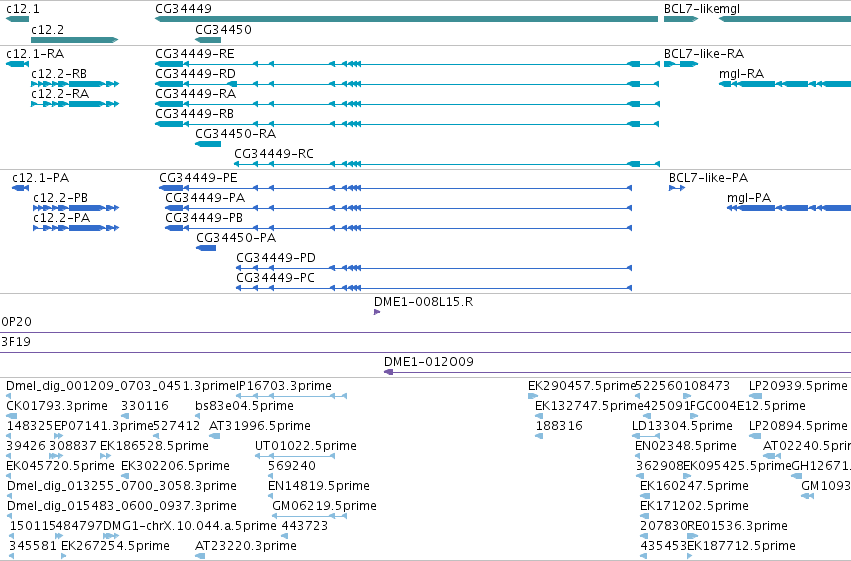Viewport: 851px width, 561px height.
Task: Select CDS CG34449-PD
Action: 434,268
